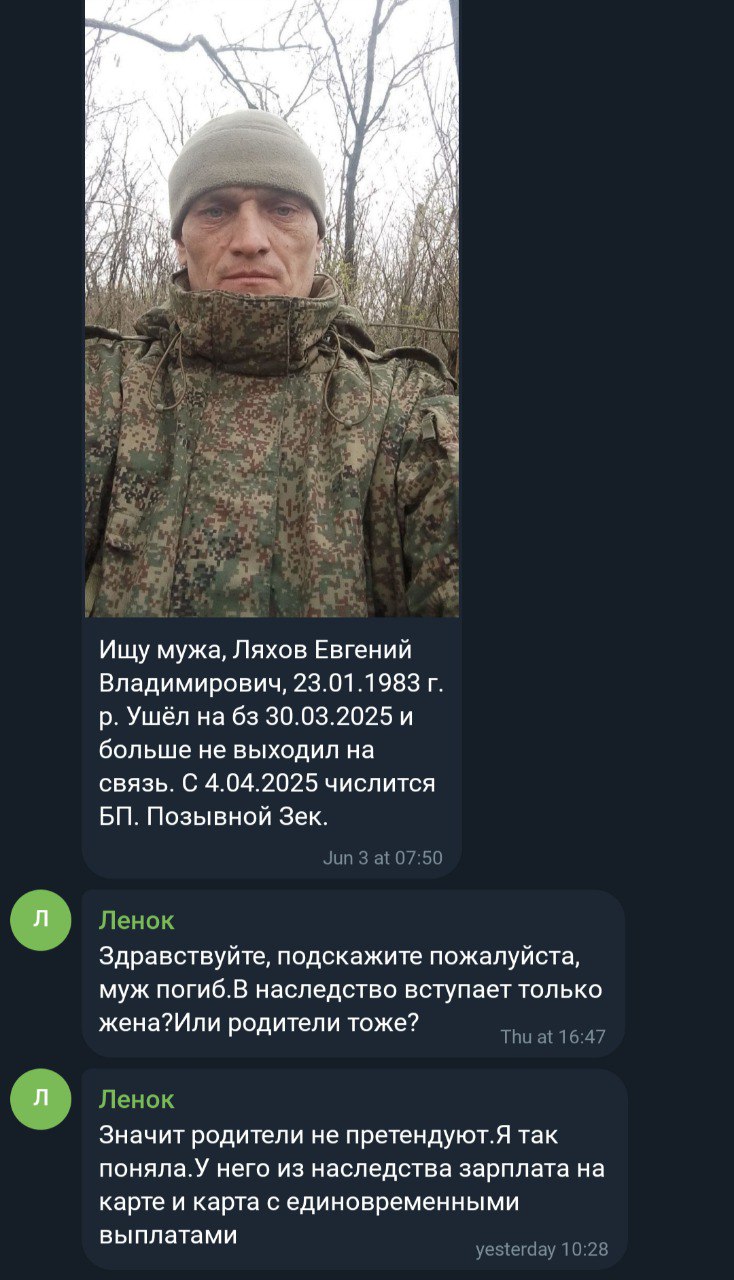Select the "Jun 3 at 07:50" timestamp
The width and height of the screenshot is (734, 1280).
[383, 858]
